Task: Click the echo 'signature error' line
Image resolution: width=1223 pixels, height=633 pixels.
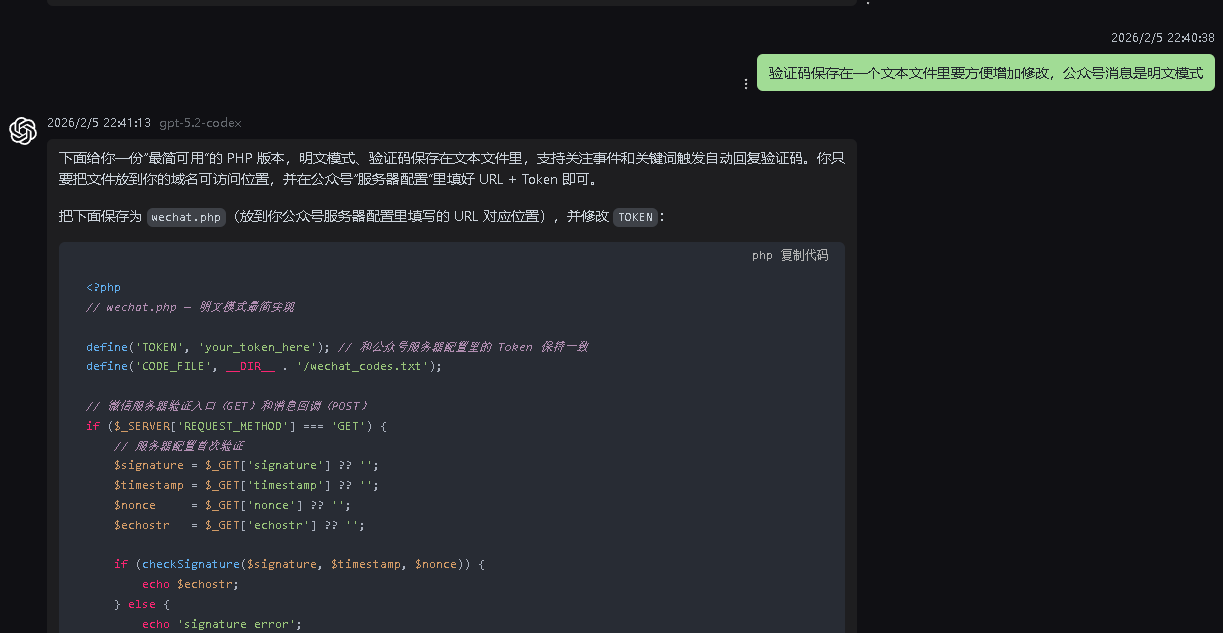Action: pos(221,624)
